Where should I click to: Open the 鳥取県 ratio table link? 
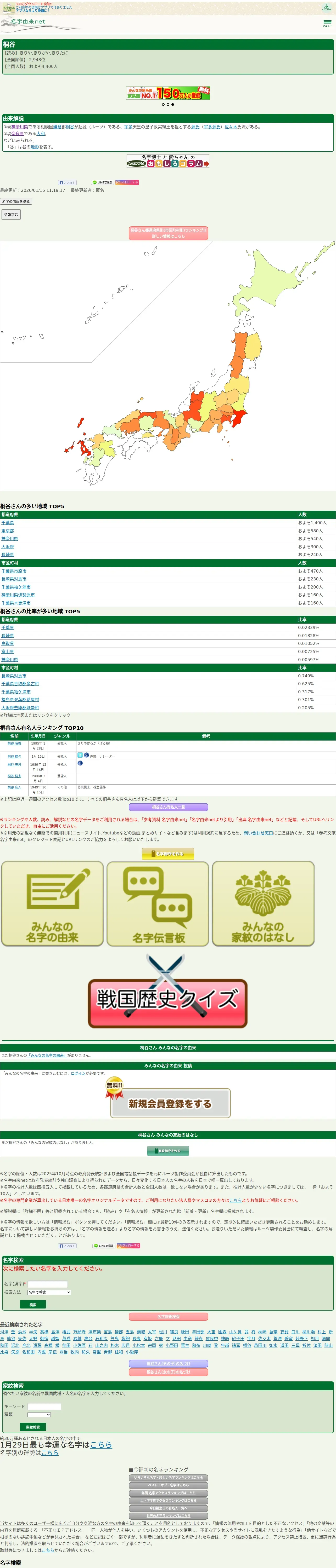(x=7, y=643)
